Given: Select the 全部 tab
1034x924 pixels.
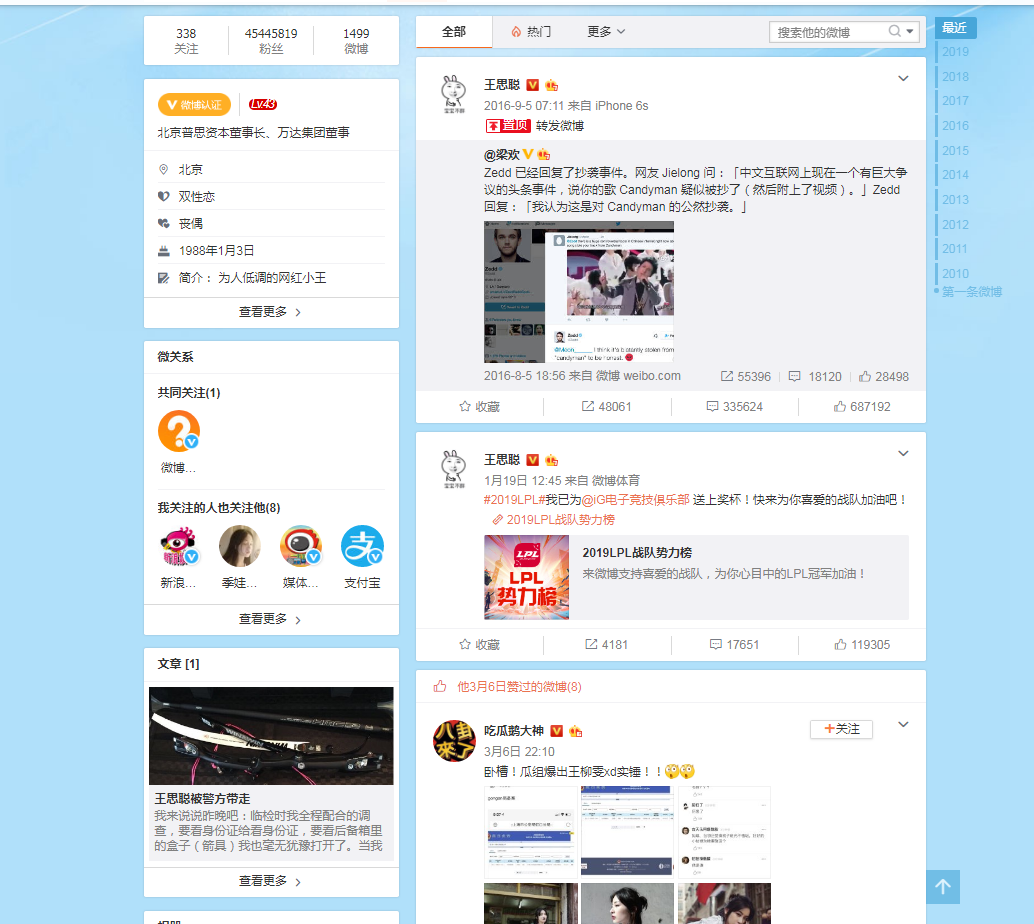Looking at the screenshot, I should pyautogui.click(x=454, y=32).
